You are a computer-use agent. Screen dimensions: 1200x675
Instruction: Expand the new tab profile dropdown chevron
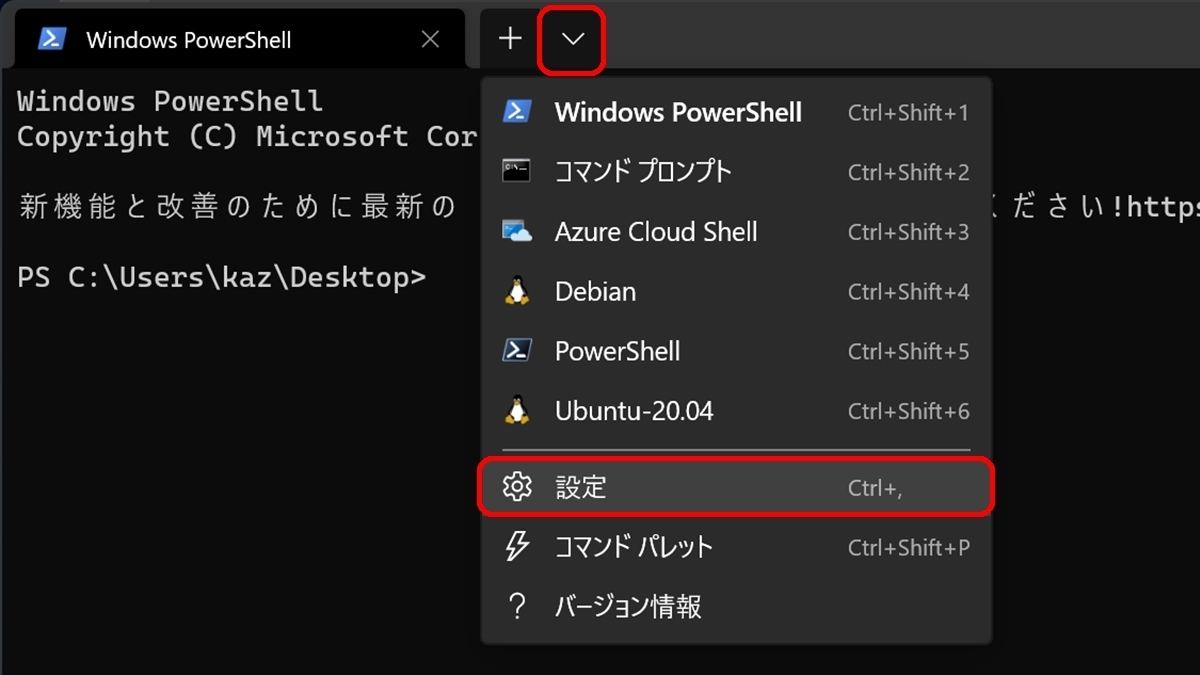tap(573, 39)
